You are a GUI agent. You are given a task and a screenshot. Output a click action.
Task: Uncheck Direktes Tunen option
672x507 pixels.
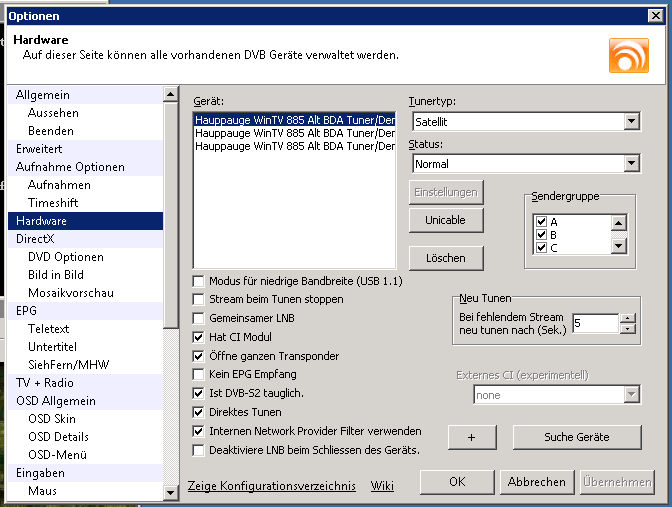[x=198, y=412]
